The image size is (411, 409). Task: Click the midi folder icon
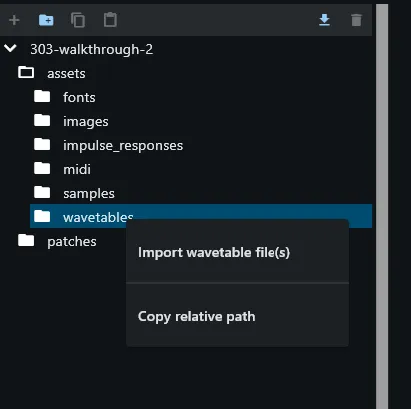tap(42, 169)
